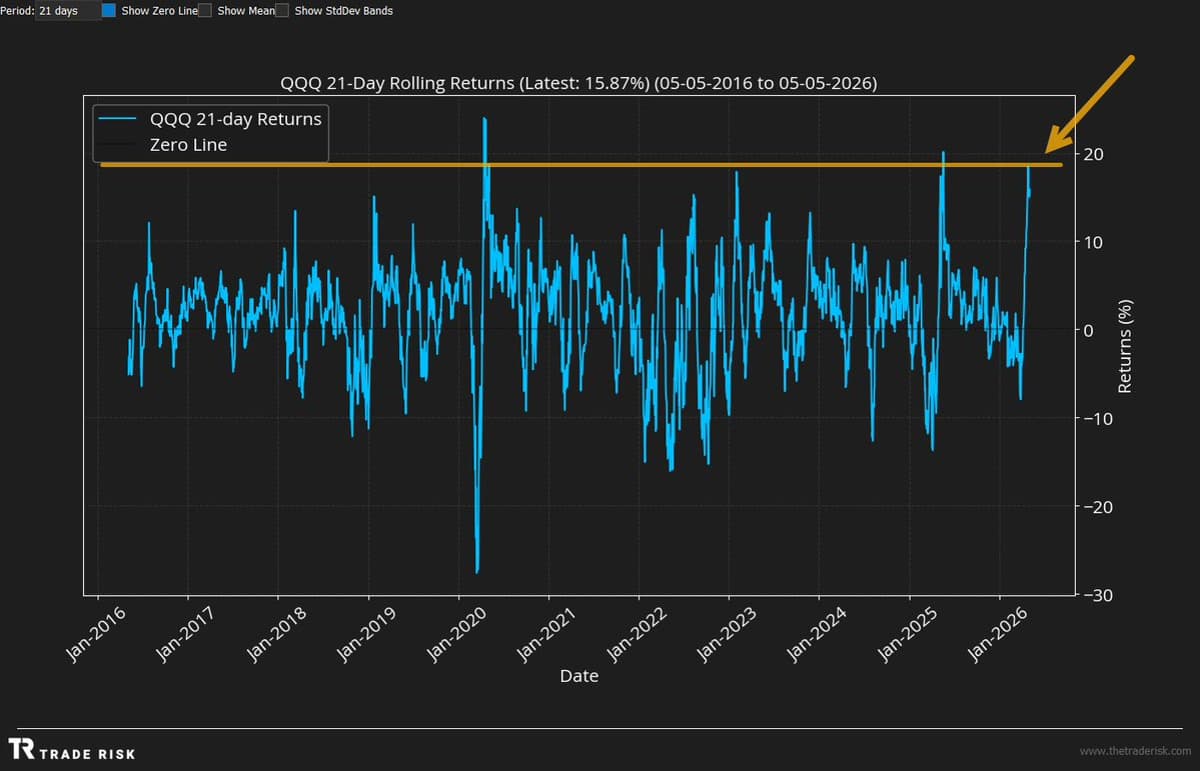Uncheck the Show Zero Line checkbox
Viewport: 1200px width, 771px height.
pyautogui.click(x=109, y=11)
